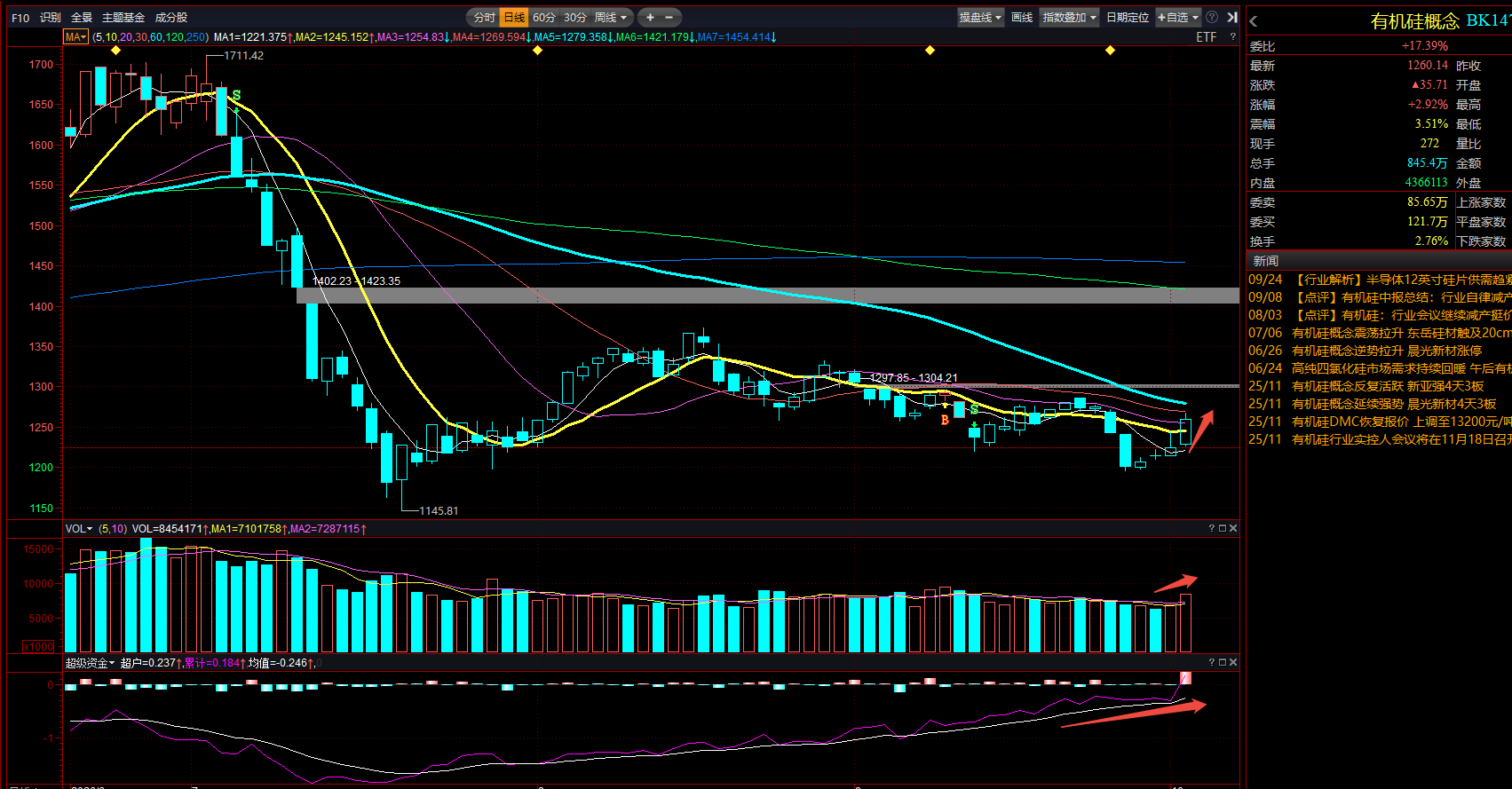Close the VOL indicator sub-panel
1512x789 pixels.
(1233, 528)
